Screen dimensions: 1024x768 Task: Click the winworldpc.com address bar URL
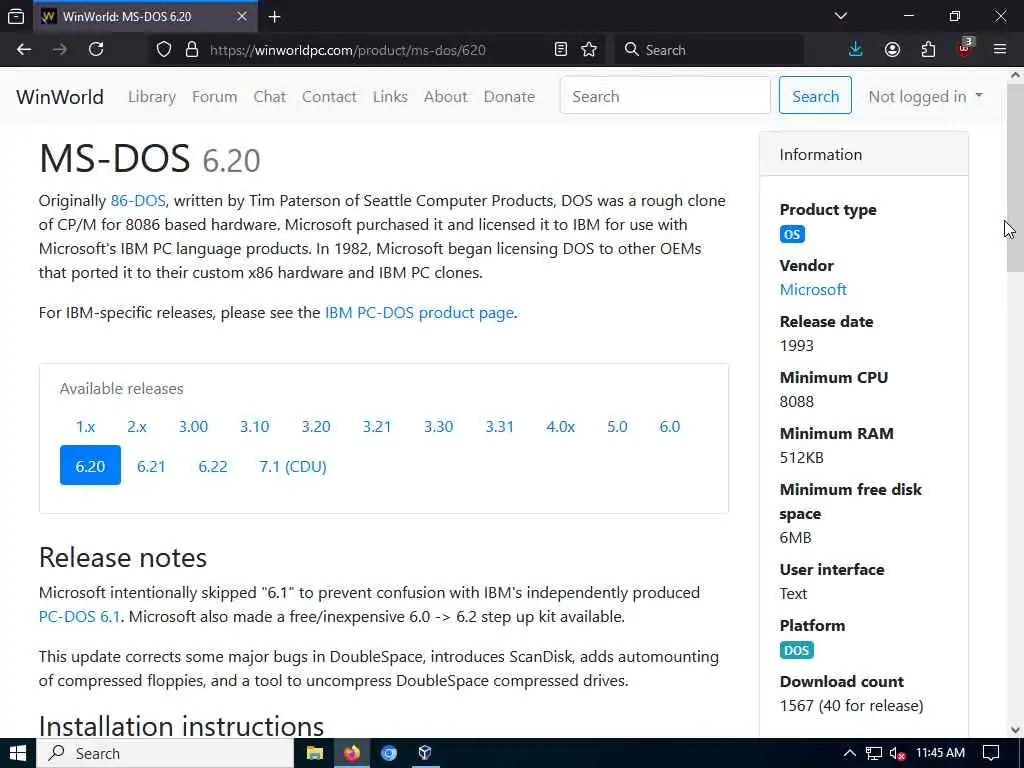347,50
